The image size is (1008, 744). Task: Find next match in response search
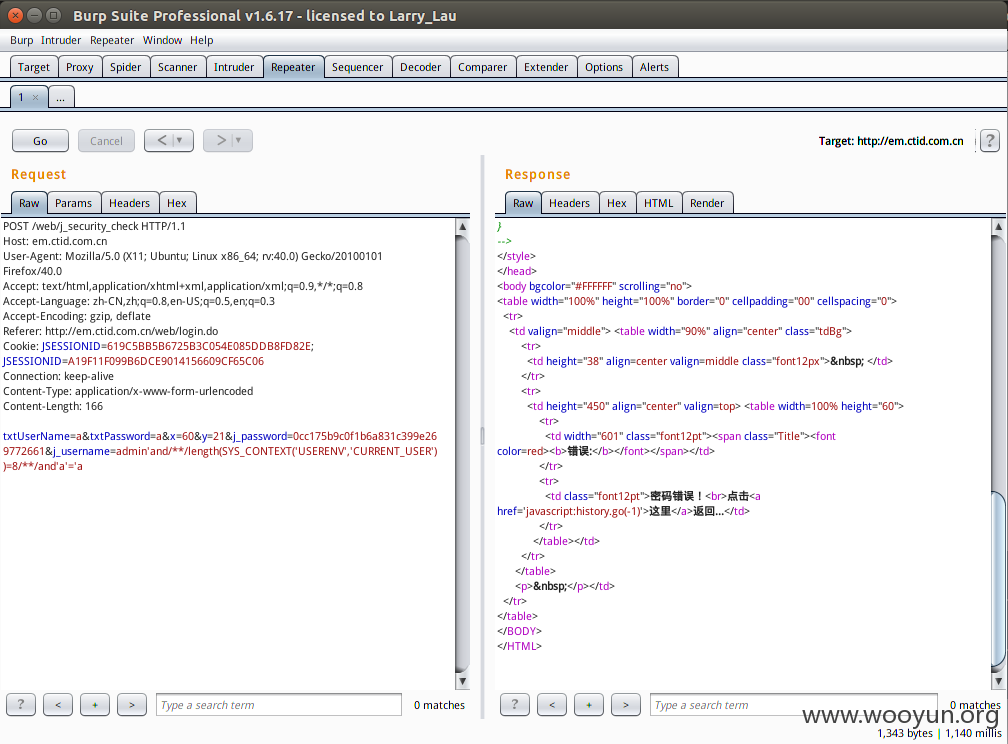pos(626,705)
